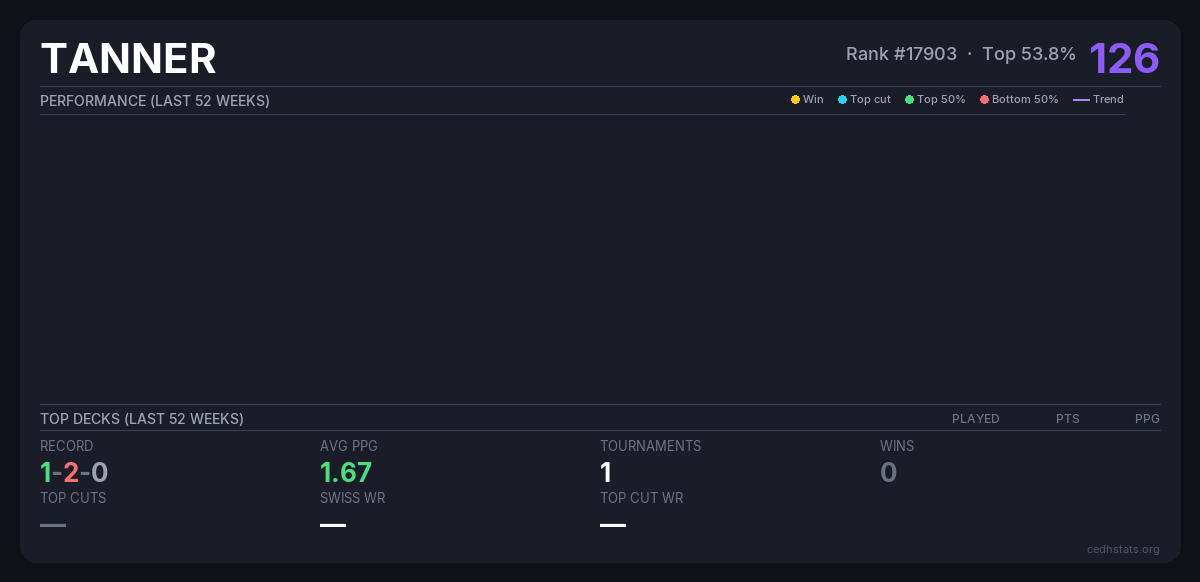Image resolution: width=1200 pixels, height=582 pixels.
Task: Click the 1-2-0 record value
Action: pos(74,472)
